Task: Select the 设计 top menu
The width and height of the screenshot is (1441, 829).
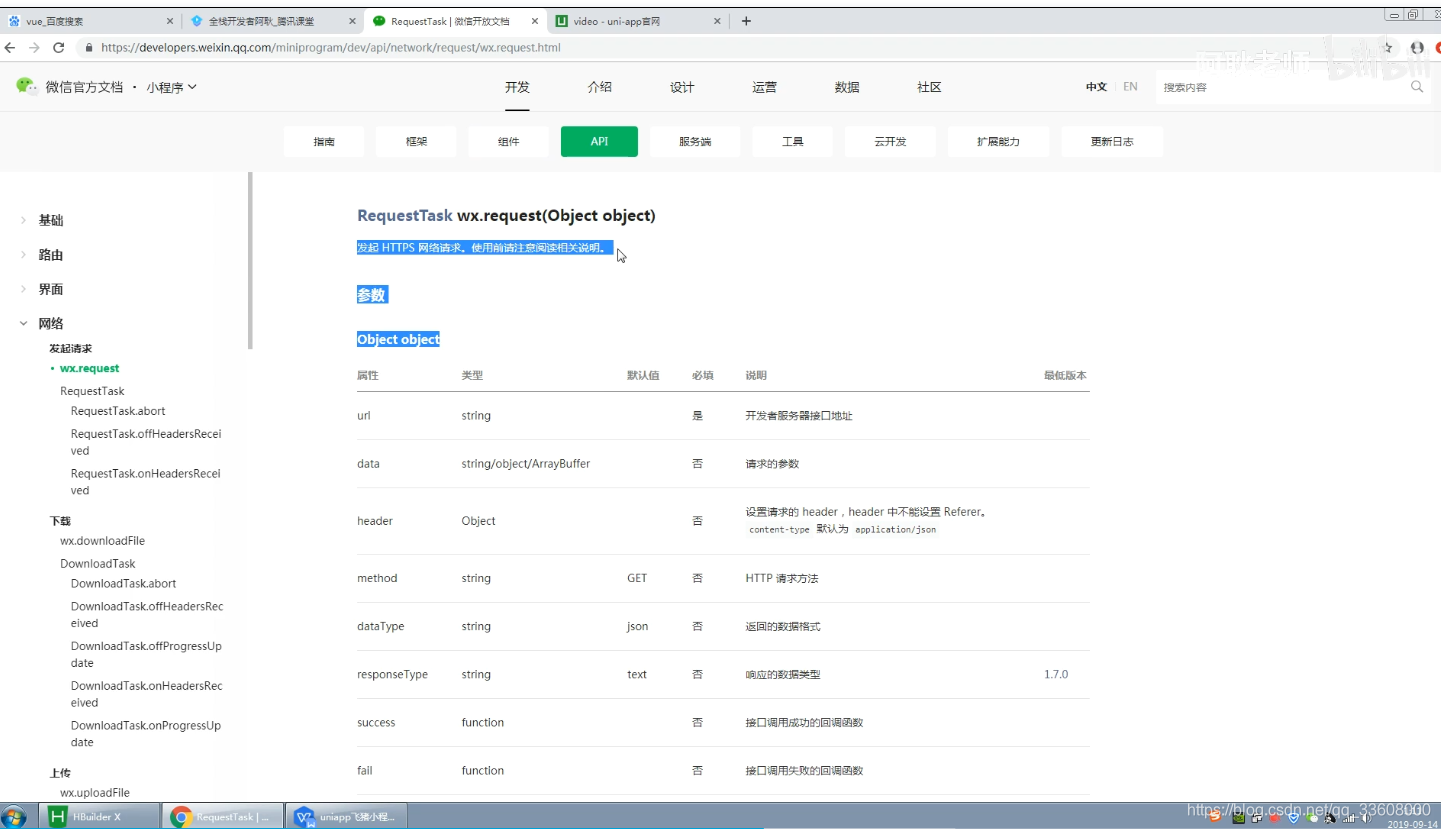Action: 682,87
